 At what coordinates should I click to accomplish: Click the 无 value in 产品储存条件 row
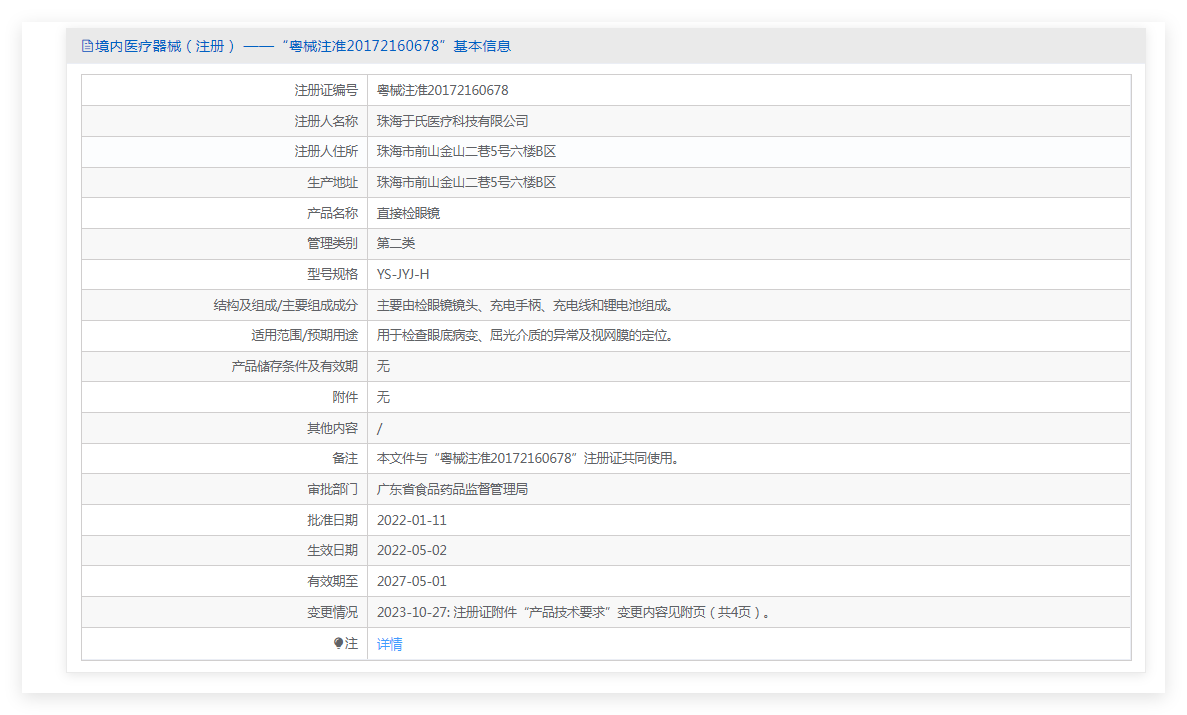point(384,367)
